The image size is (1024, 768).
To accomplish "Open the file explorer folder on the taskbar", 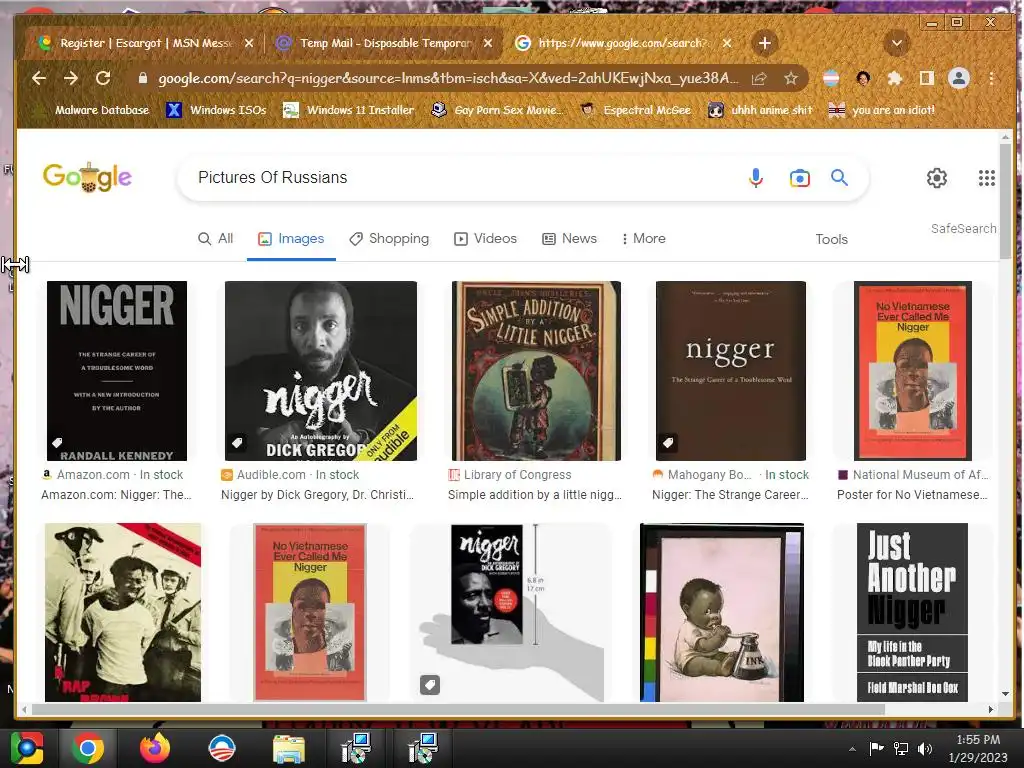I will [x=288, y=748].
